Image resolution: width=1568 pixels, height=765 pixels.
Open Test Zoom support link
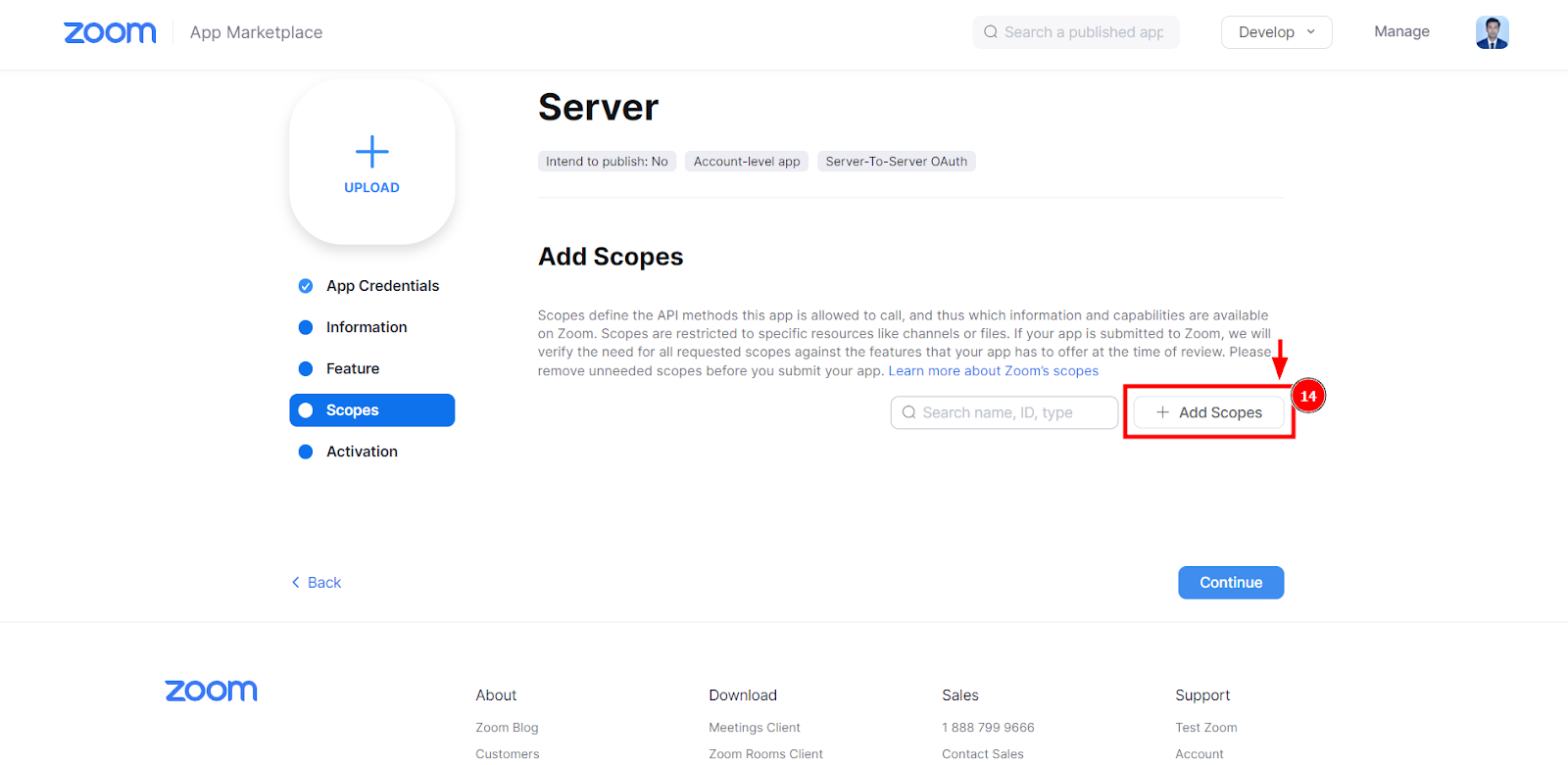(x=1206, y=728)
